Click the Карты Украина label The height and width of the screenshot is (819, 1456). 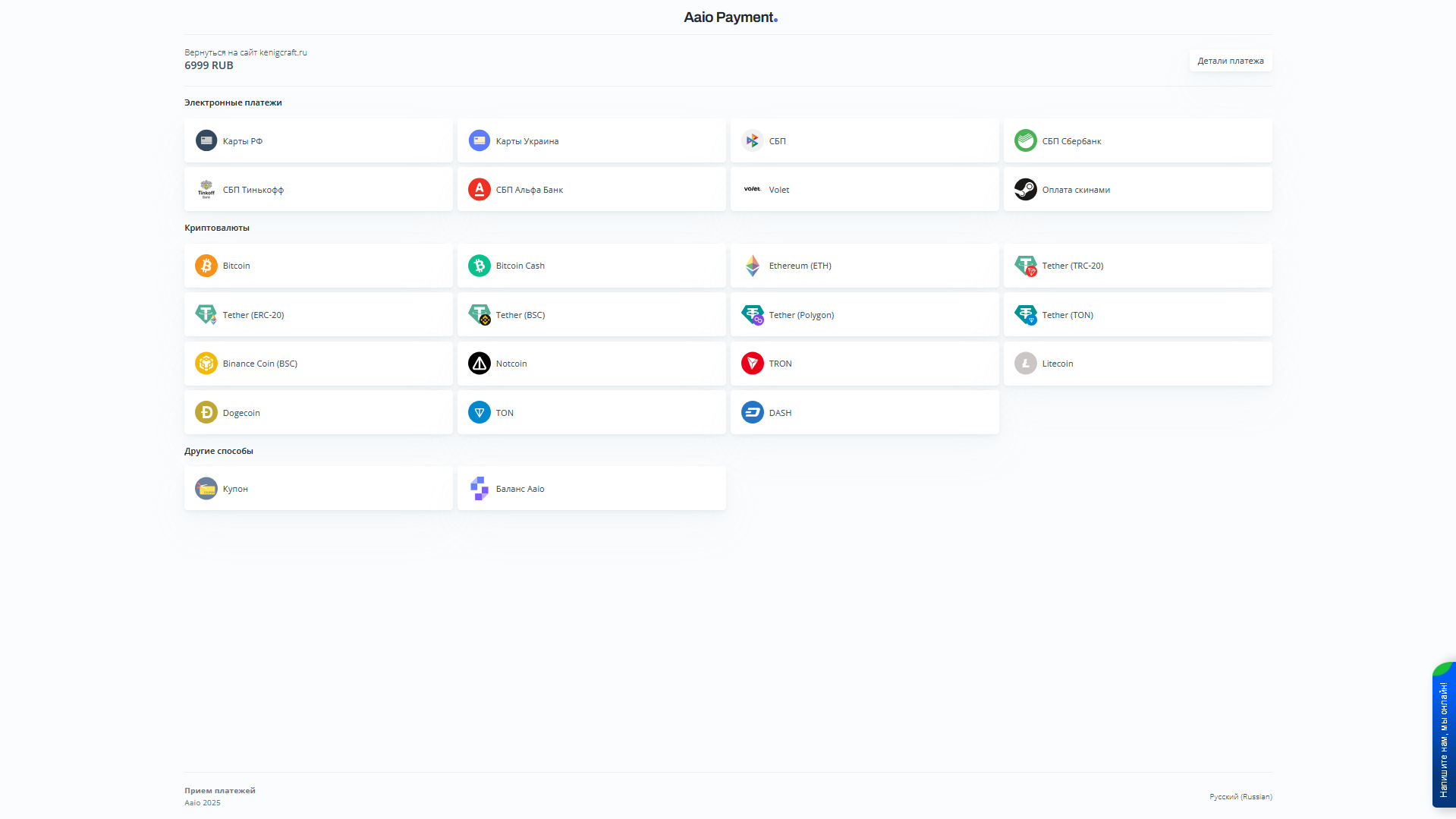click(x=527, y=141)
